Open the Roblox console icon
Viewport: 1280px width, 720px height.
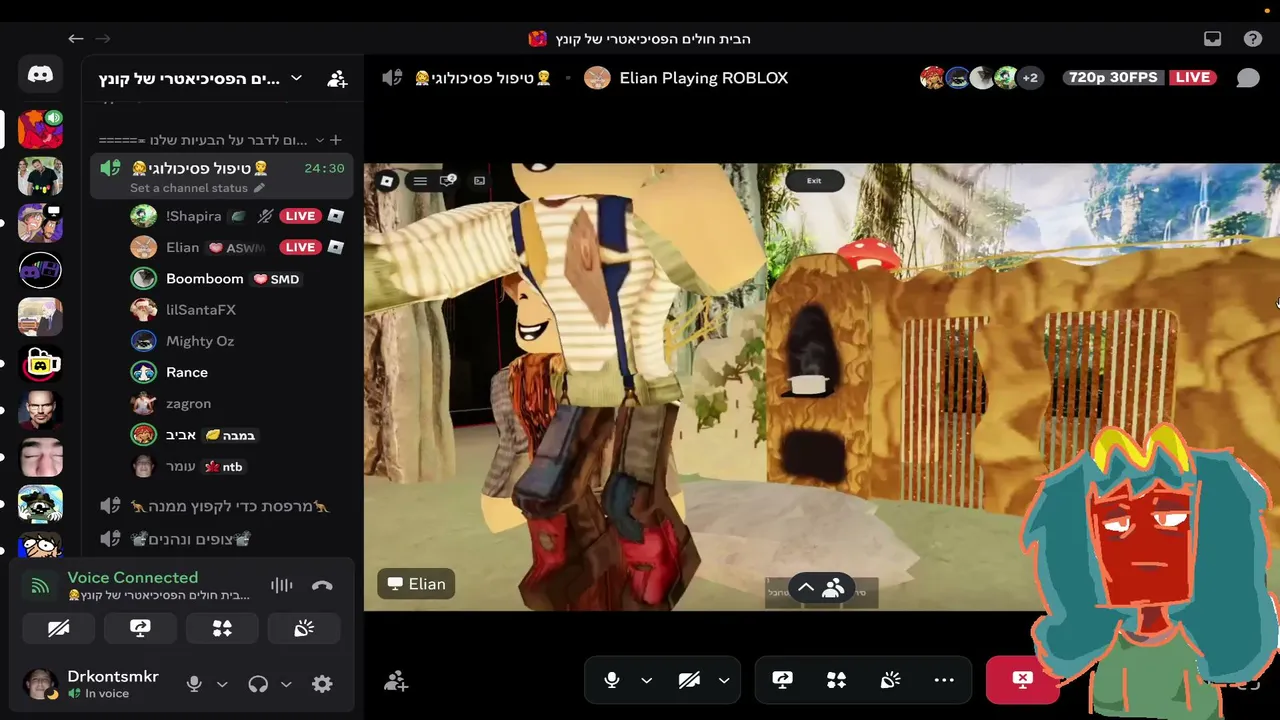[x=479, y=181]
